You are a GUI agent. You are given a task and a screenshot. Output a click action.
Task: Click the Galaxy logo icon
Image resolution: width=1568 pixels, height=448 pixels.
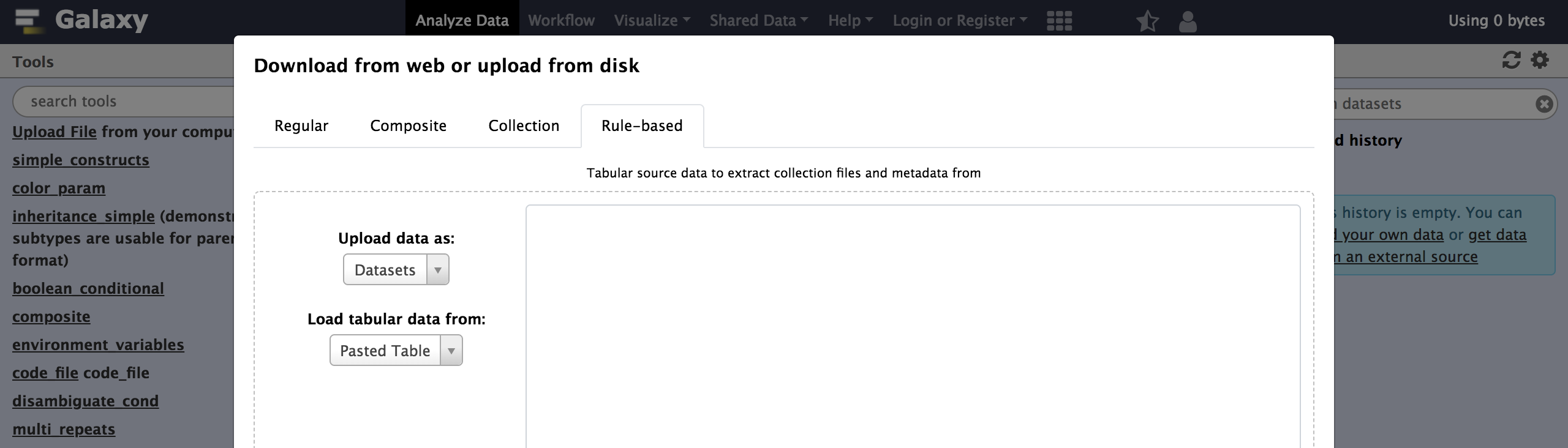(27, 20)
